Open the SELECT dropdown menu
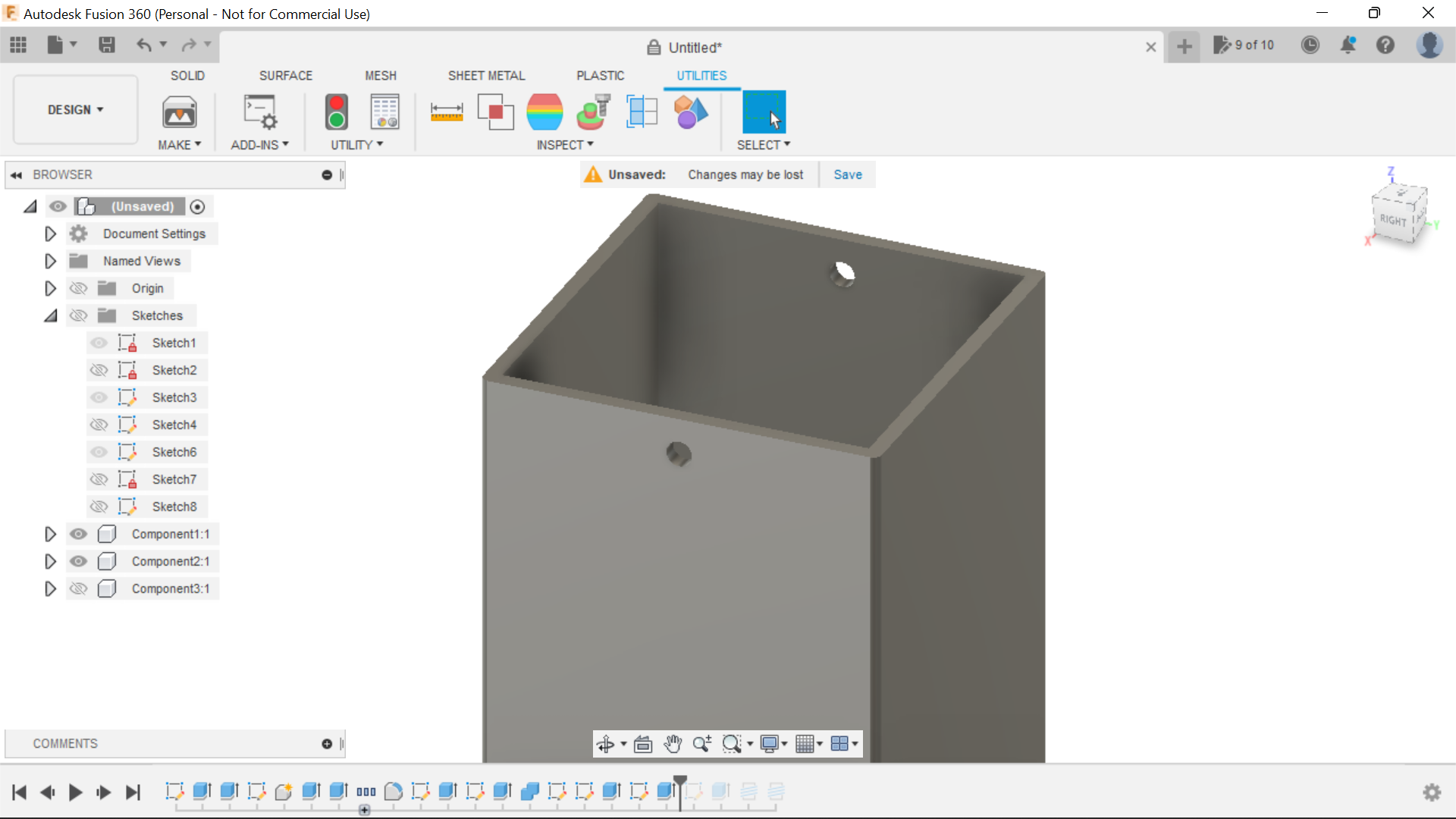1456x819 pixels. point(764,145)
